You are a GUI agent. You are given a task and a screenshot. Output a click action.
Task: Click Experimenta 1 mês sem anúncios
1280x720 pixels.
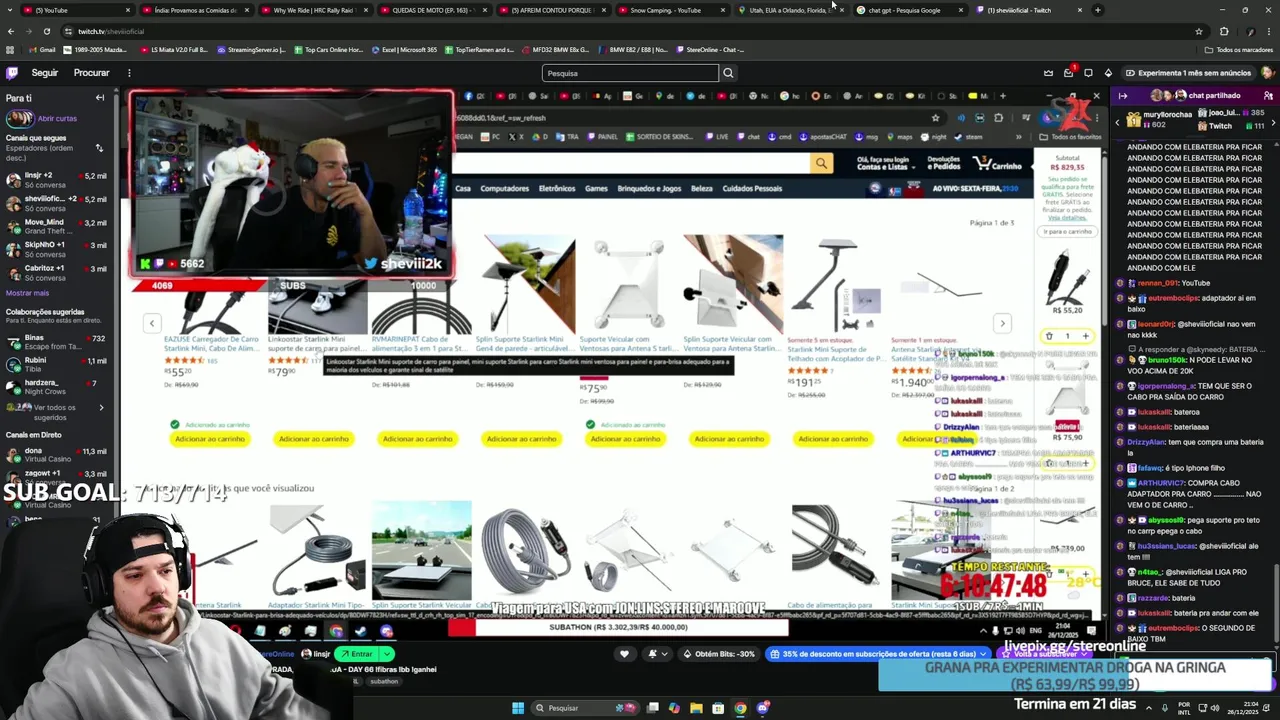[1187, 73]
